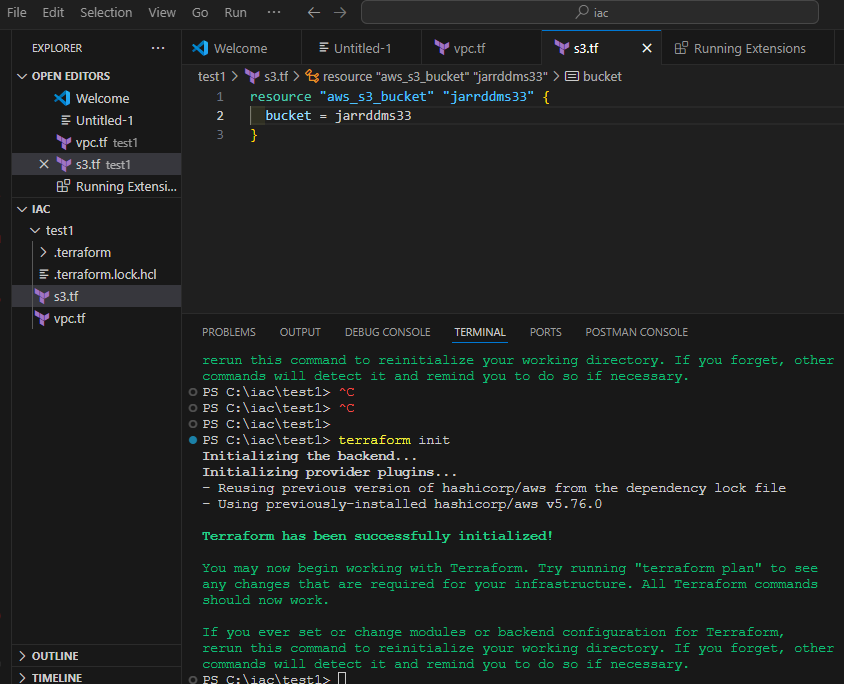Click the Welcome tab VS Code icon

[x=200, y=48]
